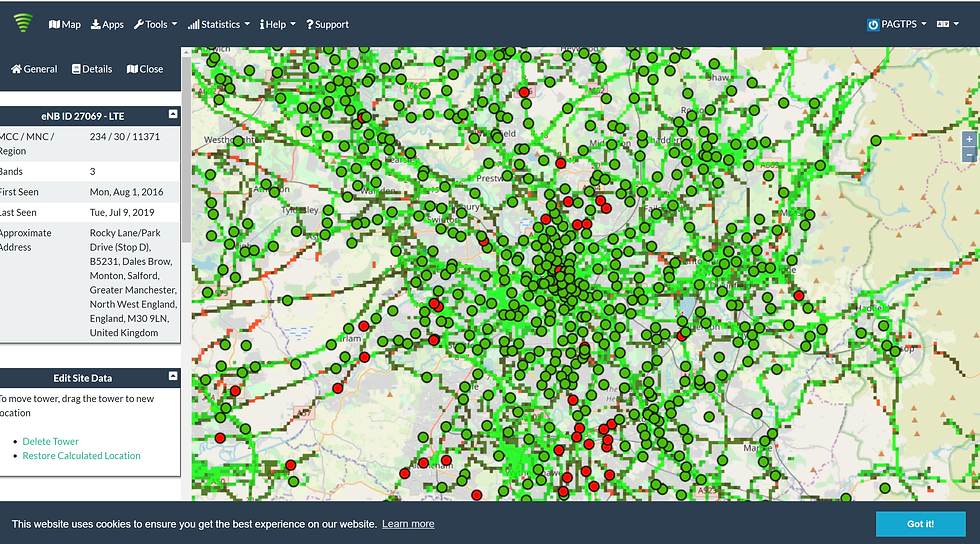The width and height of the screenshot is (980, 544).
Task: Click the sidebar vertical scrollbar
Action: pyautogui.click(x=186, y=150)
